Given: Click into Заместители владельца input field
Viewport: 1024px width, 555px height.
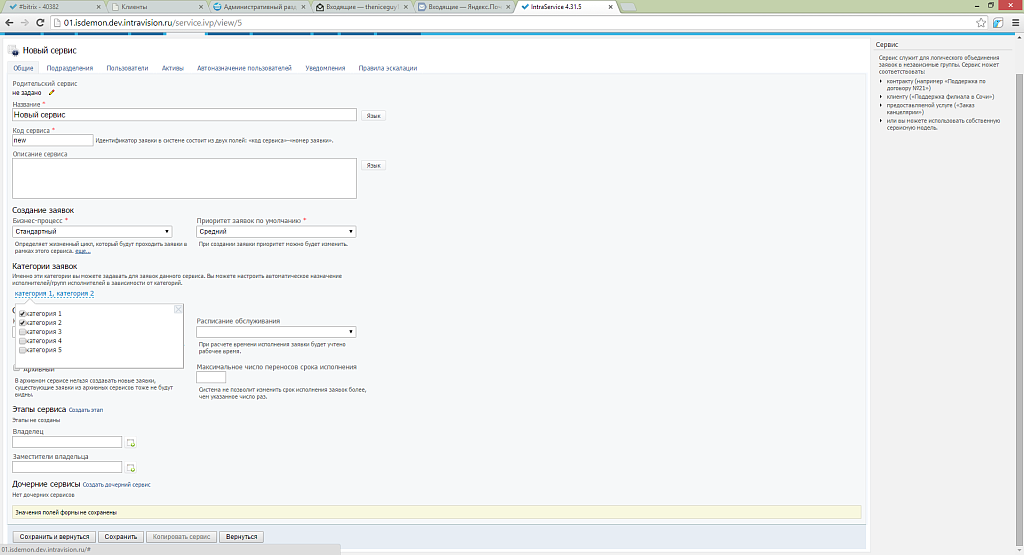Looking at the screenshot, I should tap(67, 468).
